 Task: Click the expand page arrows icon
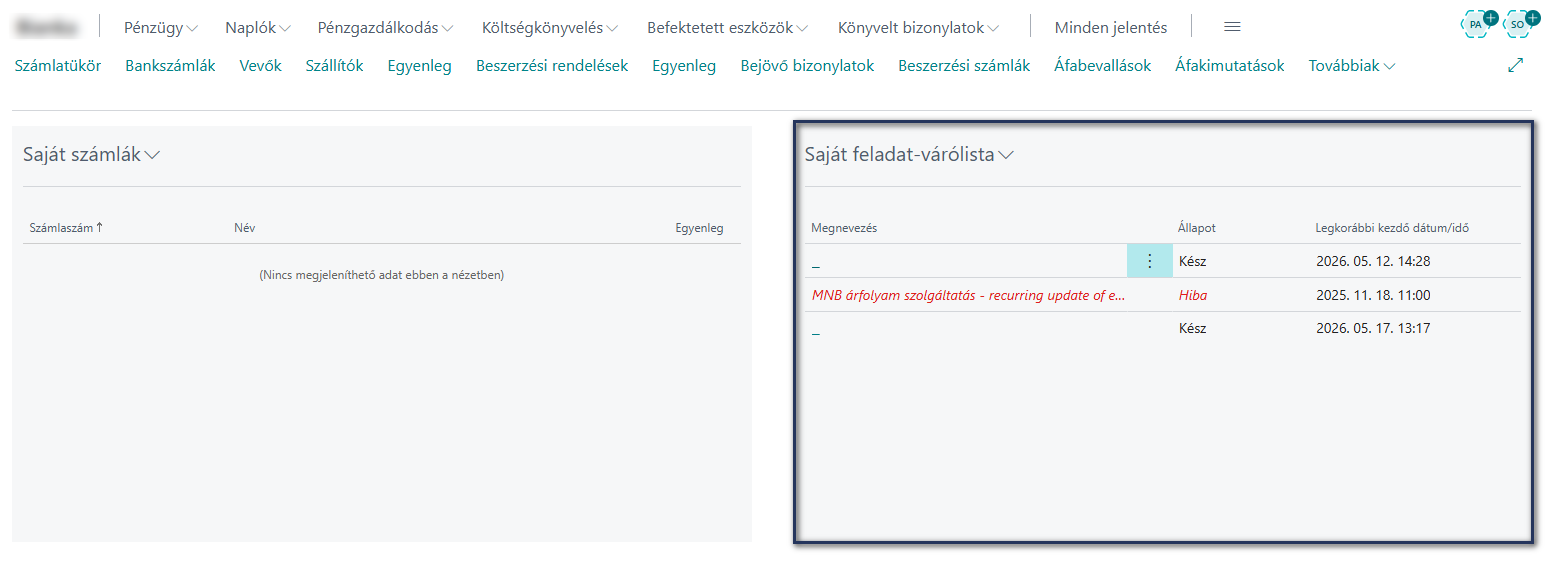point(1515,65)
